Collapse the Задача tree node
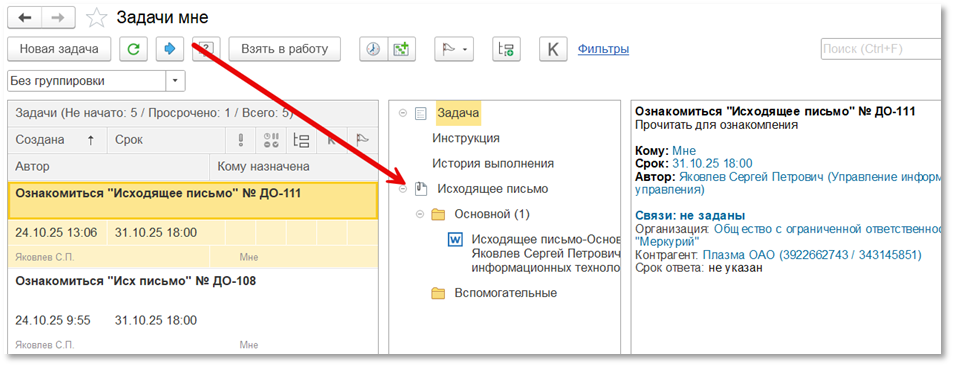The height and width of the screenshot is (367, 954). pyautogui.click(x=402, y=113)
